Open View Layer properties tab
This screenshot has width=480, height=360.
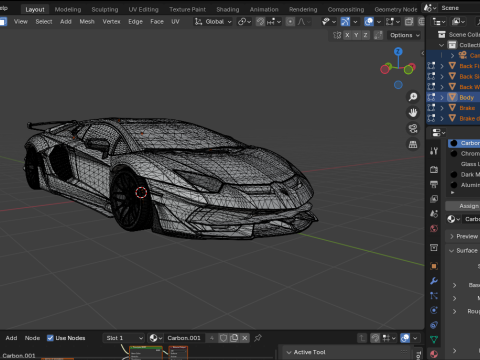434,199
